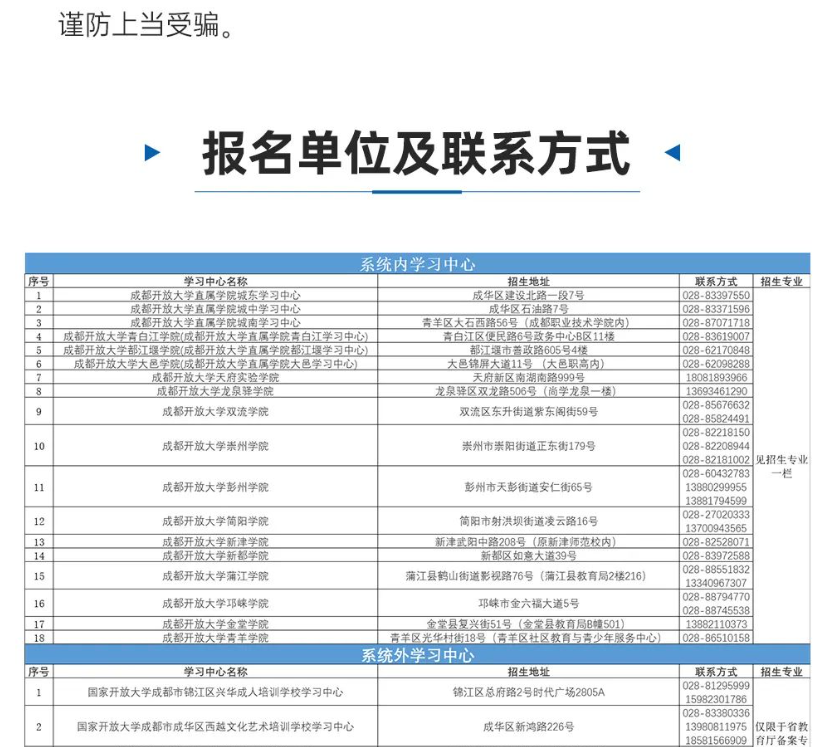Select the 成都开放大学彭州学院 name cell

click(215, 487)
